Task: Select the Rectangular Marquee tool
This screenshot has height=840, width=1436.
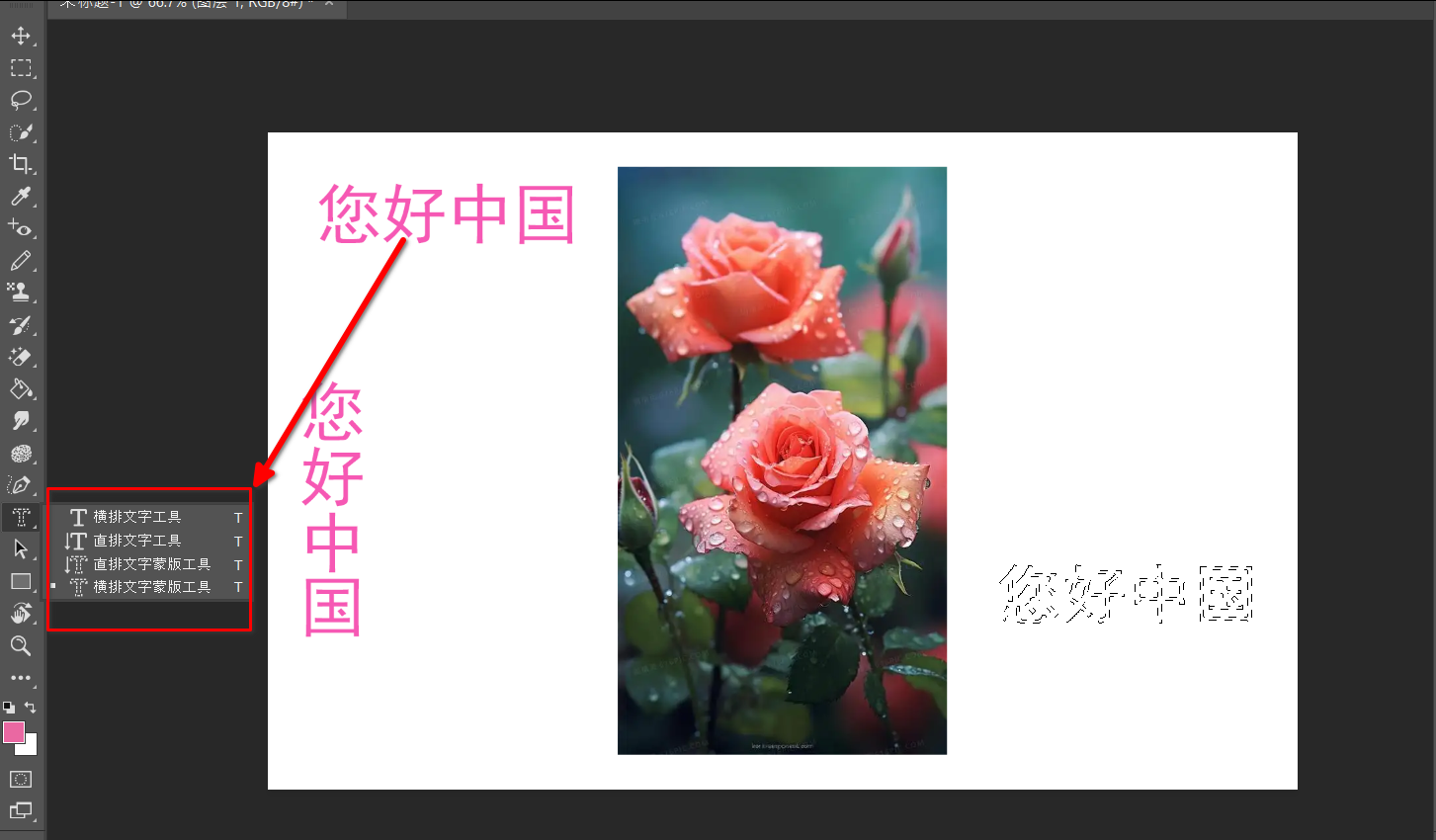Action: [x=21, y=68]
